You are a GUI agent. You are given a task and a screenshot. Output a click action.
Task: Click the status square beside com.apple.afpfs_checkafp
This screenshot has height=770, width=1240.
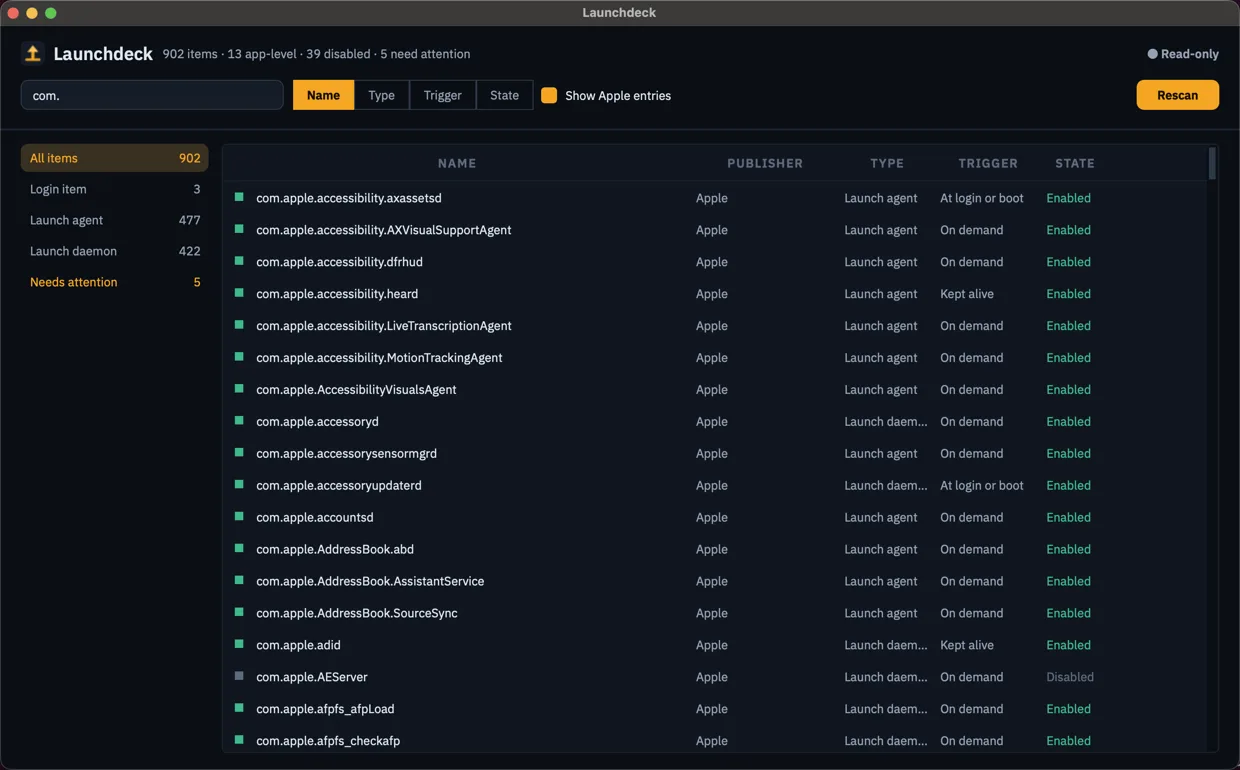(239, 740)
